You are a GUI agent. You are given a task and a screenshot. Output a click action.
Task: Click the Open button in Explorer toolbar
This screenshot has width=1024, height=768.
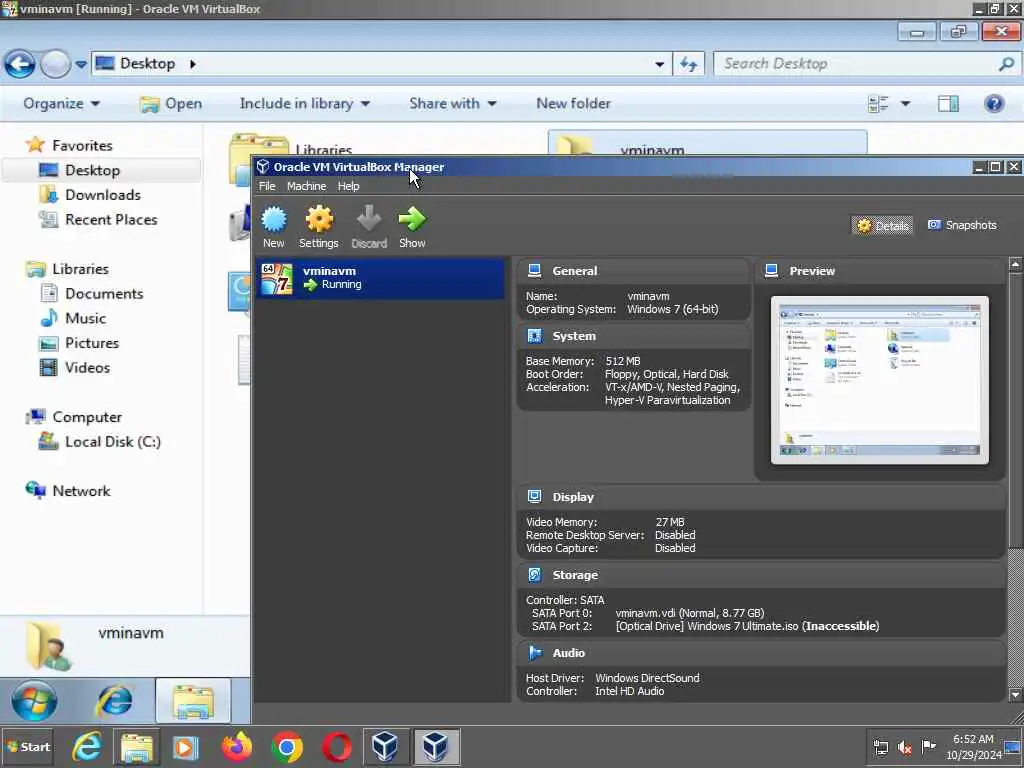[171, 103]
